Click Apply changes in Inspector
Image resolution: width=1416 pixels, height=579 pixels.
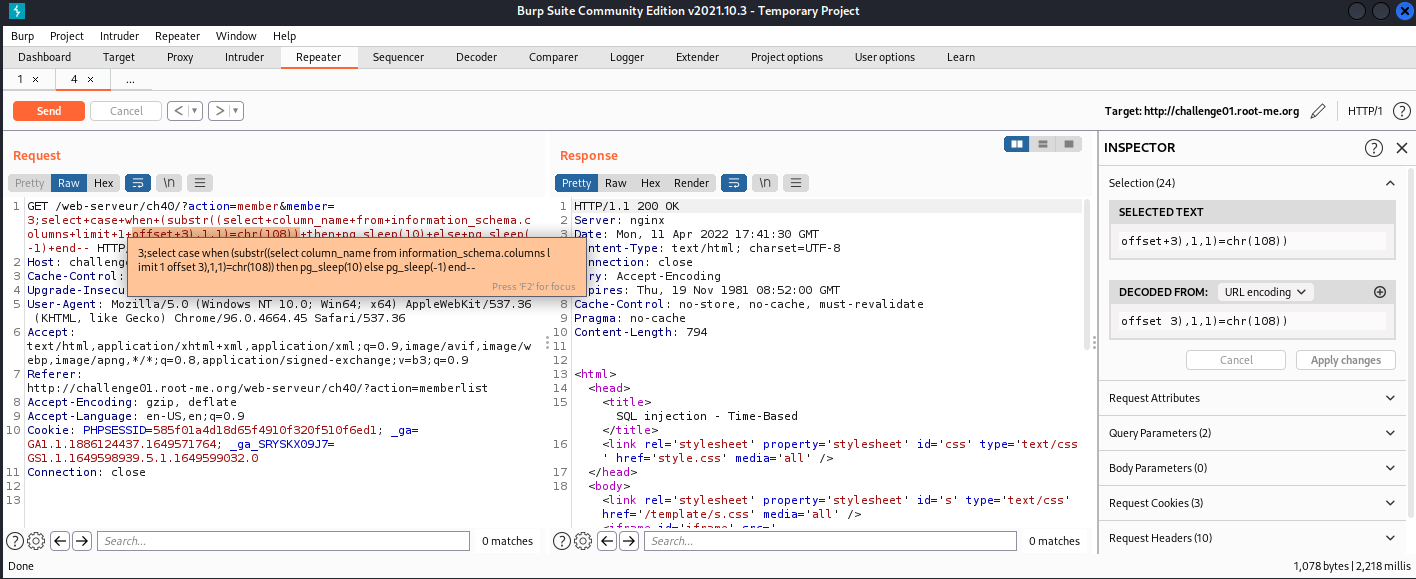tap(1345, 360)
